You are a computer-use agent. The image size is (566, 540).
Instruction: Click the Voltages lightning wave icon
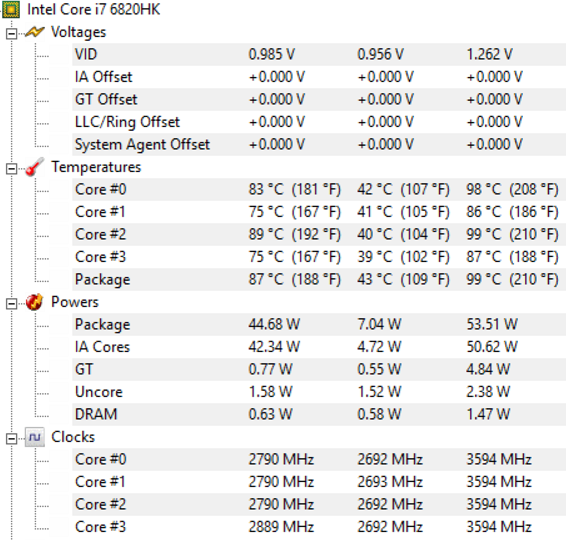(35, 32)
